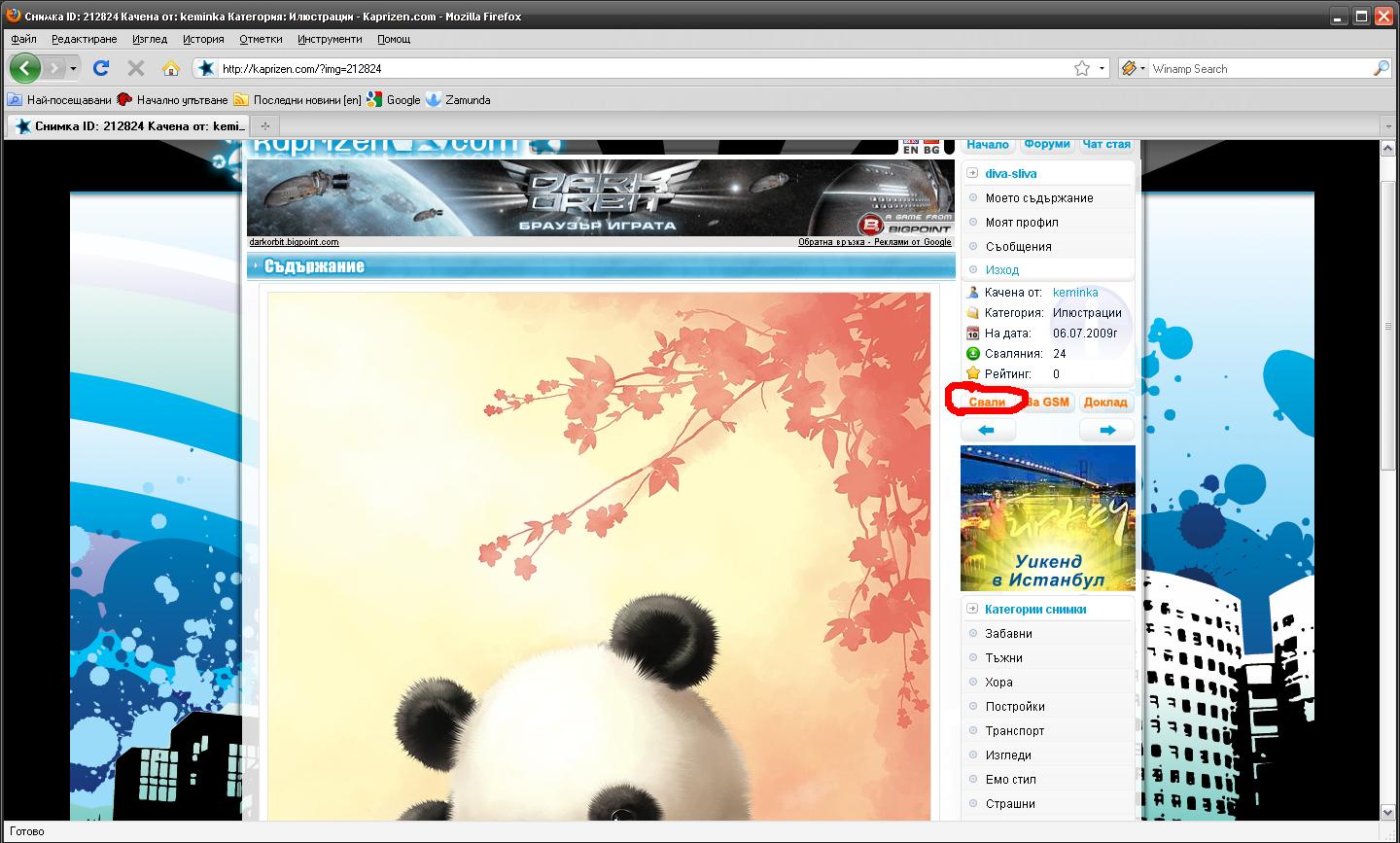Switch site language to EN flag
This screenshot has height=843, width=1400.
pos(910,147)
